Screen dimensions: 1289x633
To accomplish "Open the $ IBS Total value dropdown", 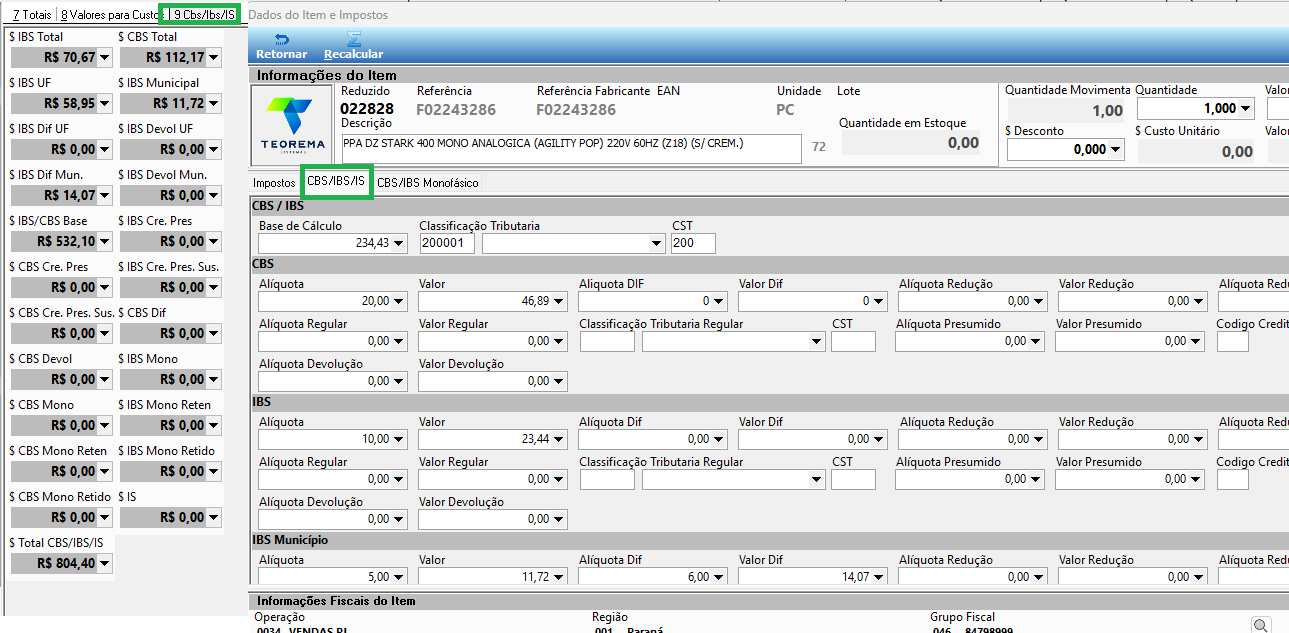I will 105,58.
